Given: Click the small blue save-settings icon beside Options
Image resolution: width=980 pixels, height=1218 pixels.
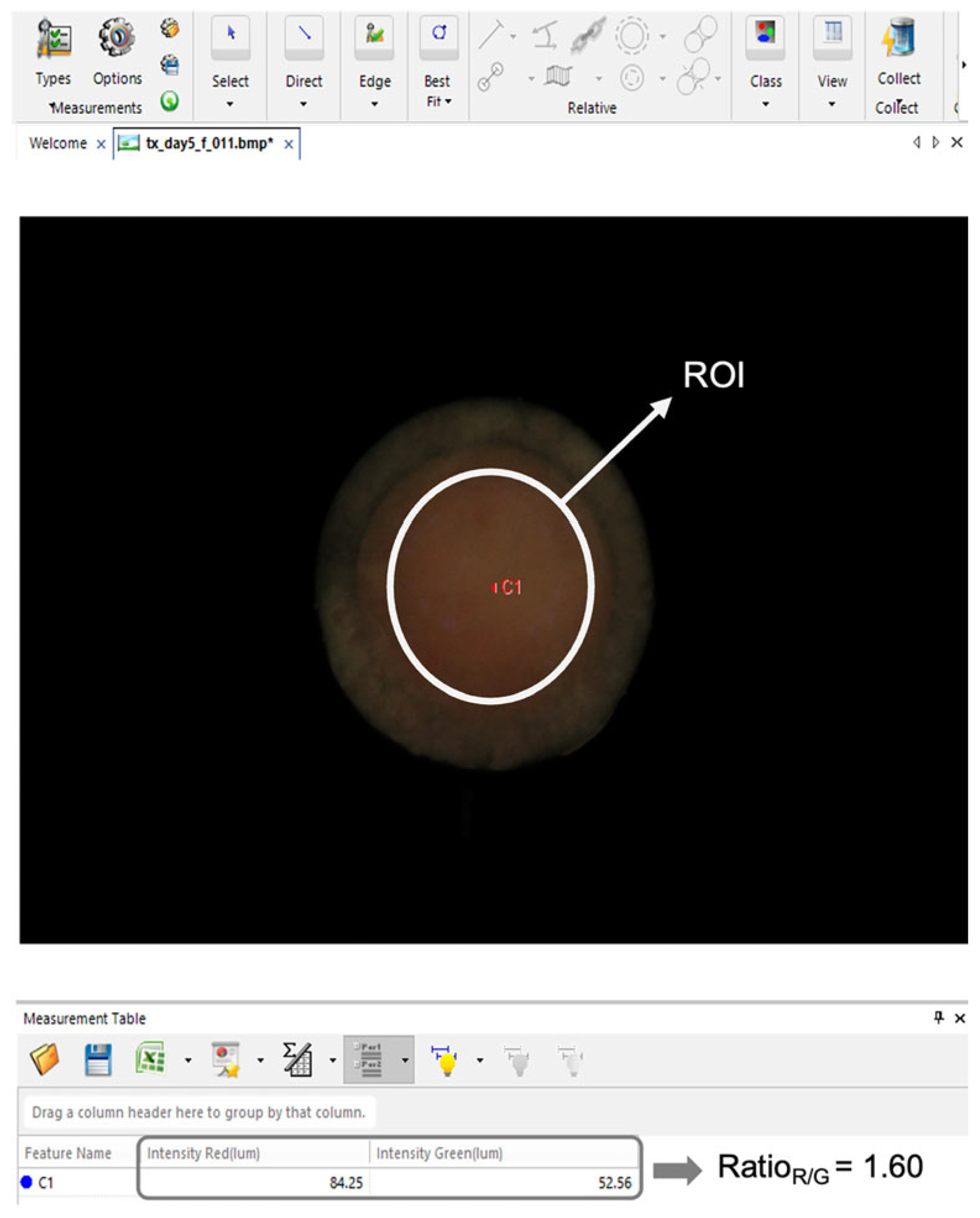Looking at the screenshot, I should pos(169,64).
